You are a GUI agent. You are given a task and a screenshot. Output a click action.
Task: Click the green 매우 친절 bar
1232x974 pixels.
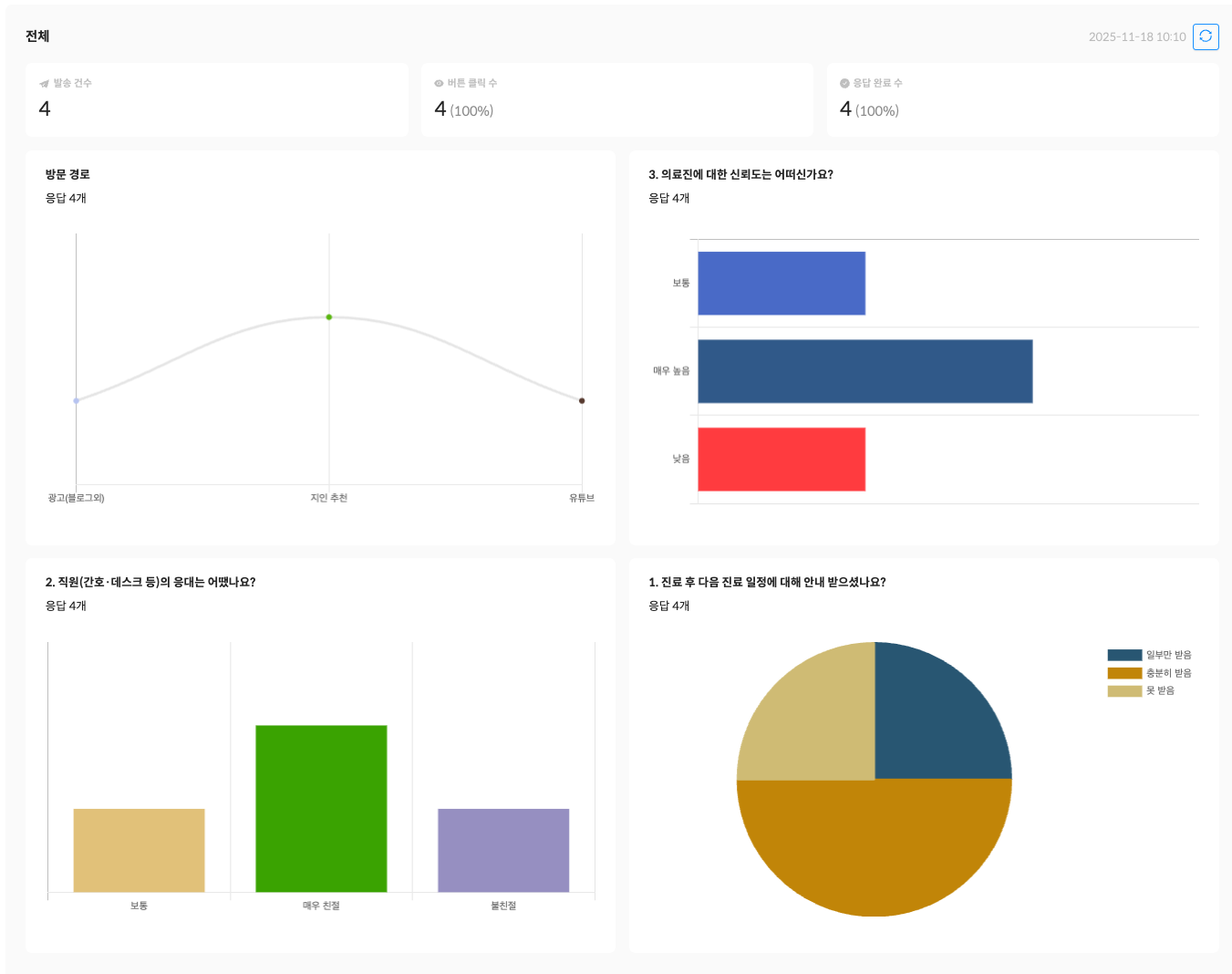point(321,809)
